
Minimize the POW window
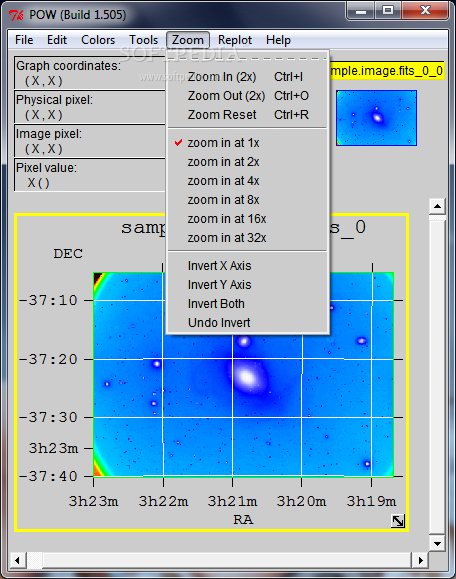361,11
